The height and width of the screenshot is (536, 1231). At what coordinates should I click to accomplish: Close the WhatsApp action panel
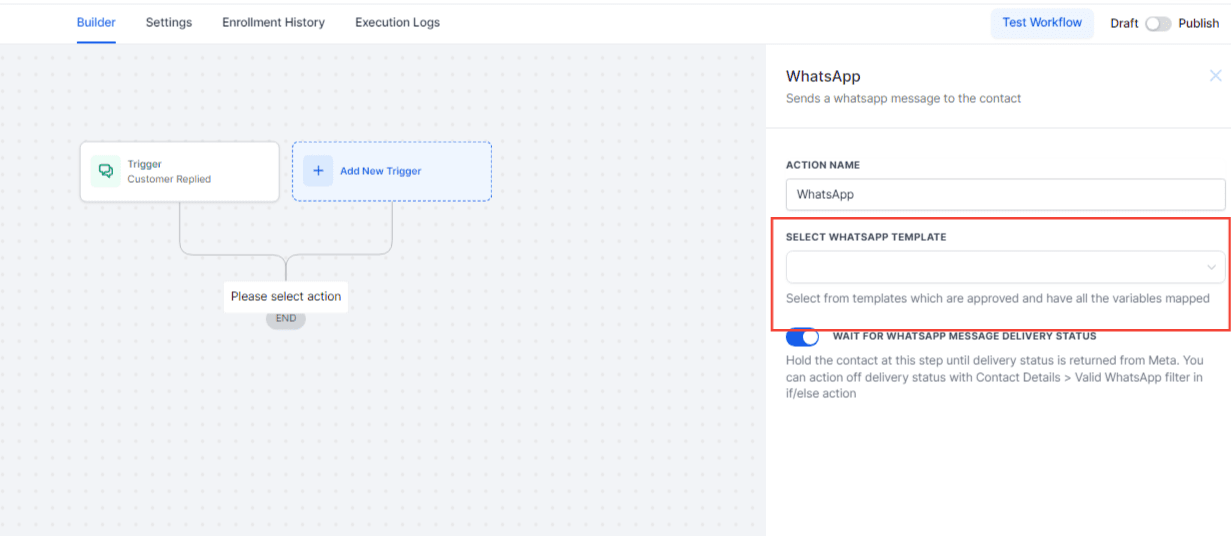point(1215,76)
